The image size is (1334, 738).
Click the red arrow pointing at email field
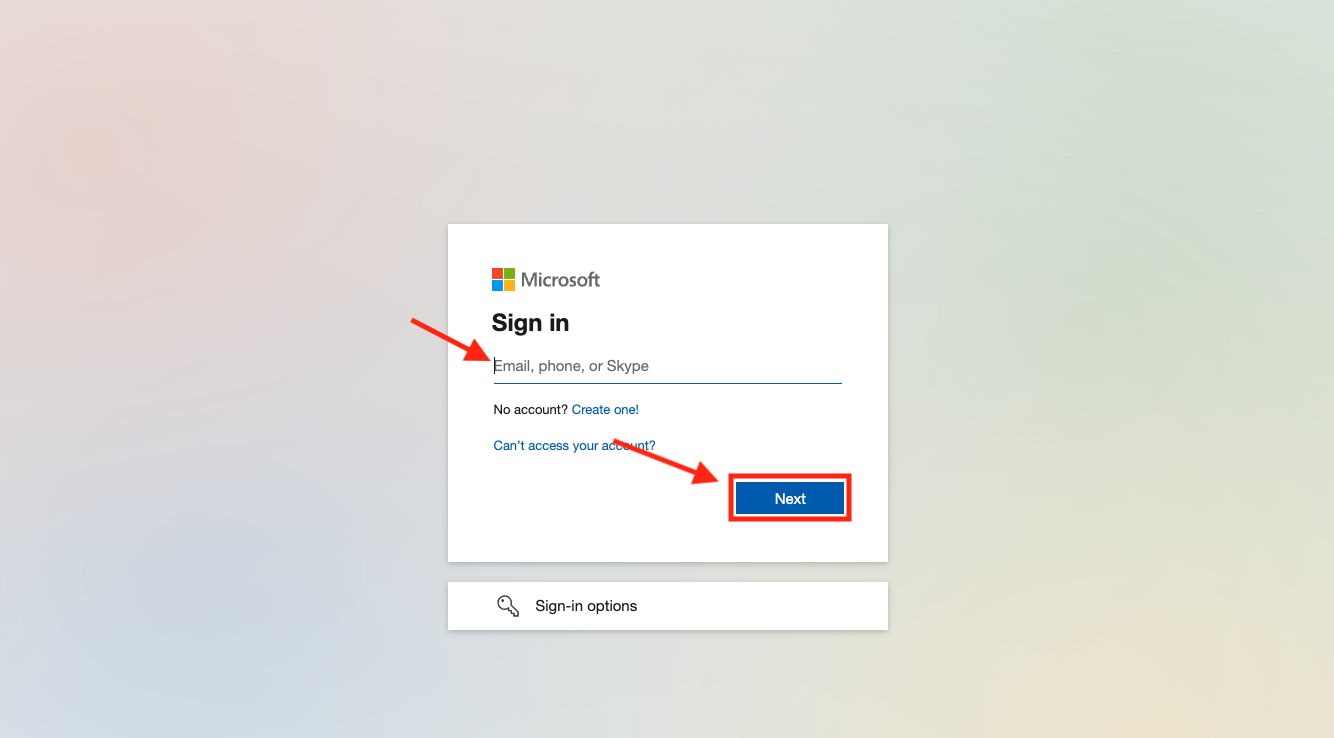pos(451,340)
